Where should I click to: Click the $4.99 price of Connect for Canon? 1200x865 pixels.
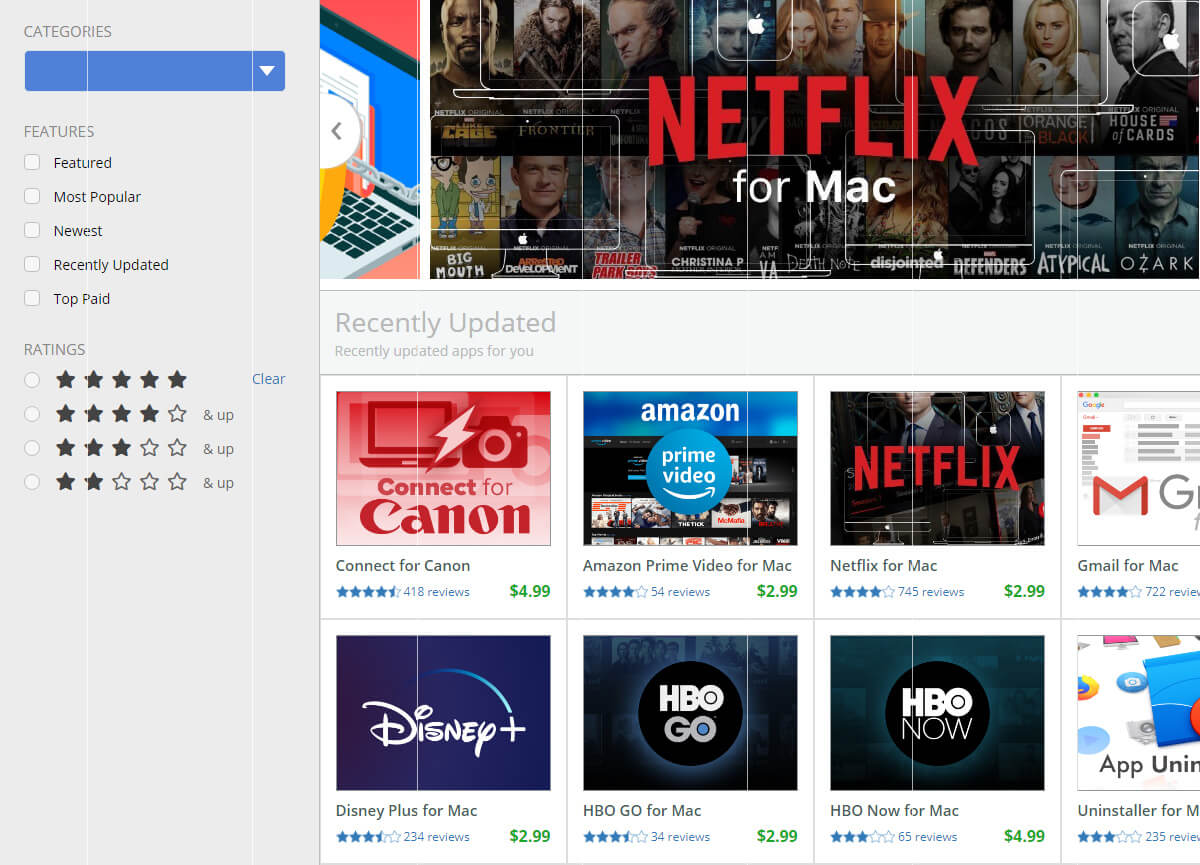coord(530,591)
